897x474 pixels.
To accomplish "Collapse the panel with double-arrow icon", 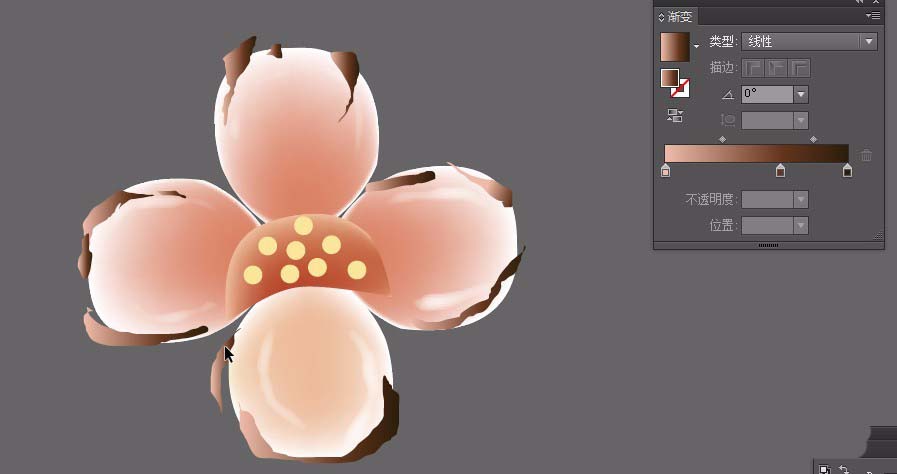I will tap(859, 2).
